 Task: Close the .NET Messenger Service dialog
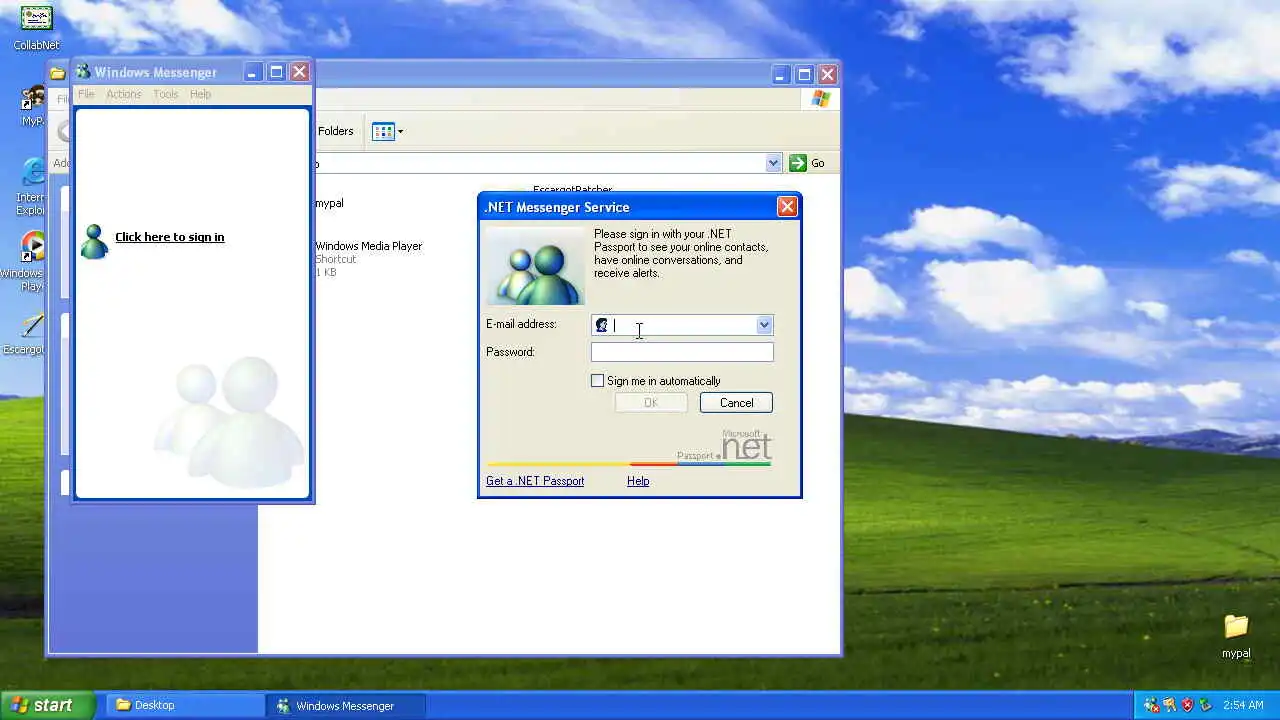click(787, 207)
